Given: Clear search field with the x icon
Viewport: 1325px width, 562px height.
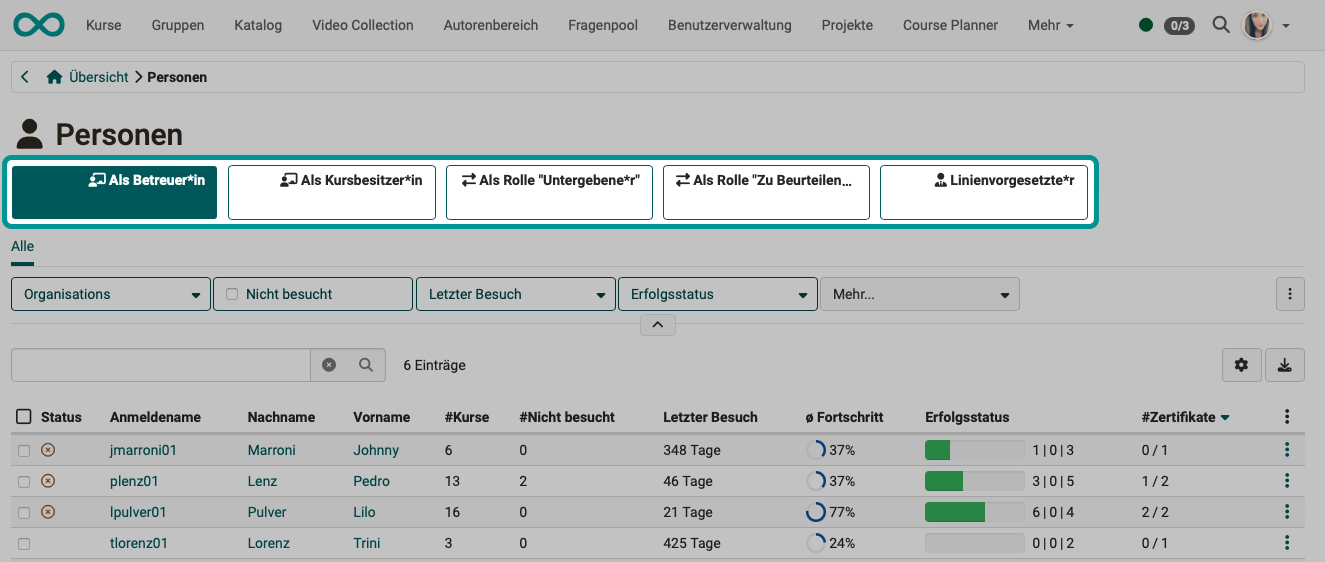Looking at the screenshot, I should pyautogui.click(x=329, y=366).
